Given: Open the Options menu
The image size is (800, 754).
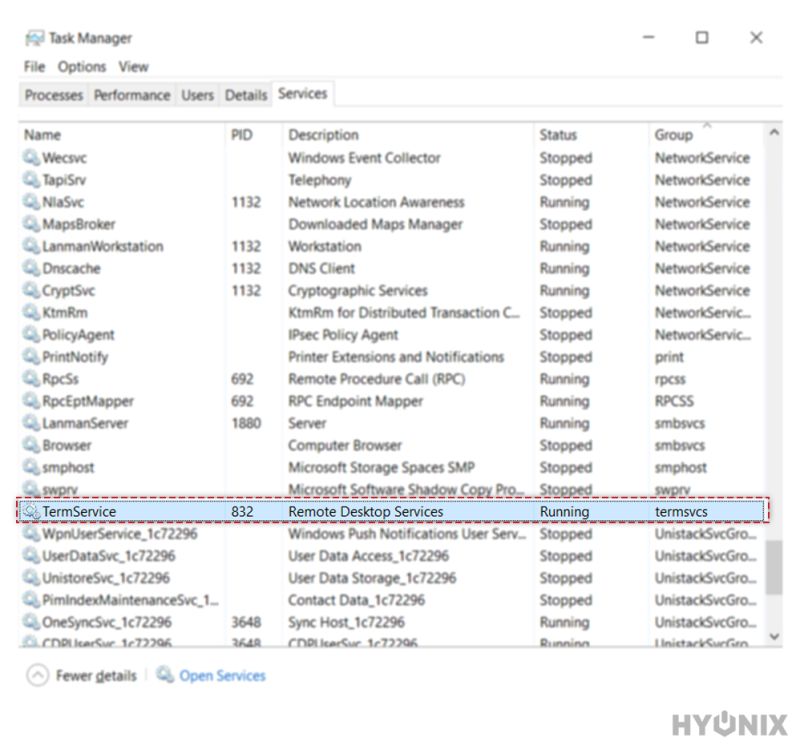Looking at the screenshot, I should click(82, 67).
